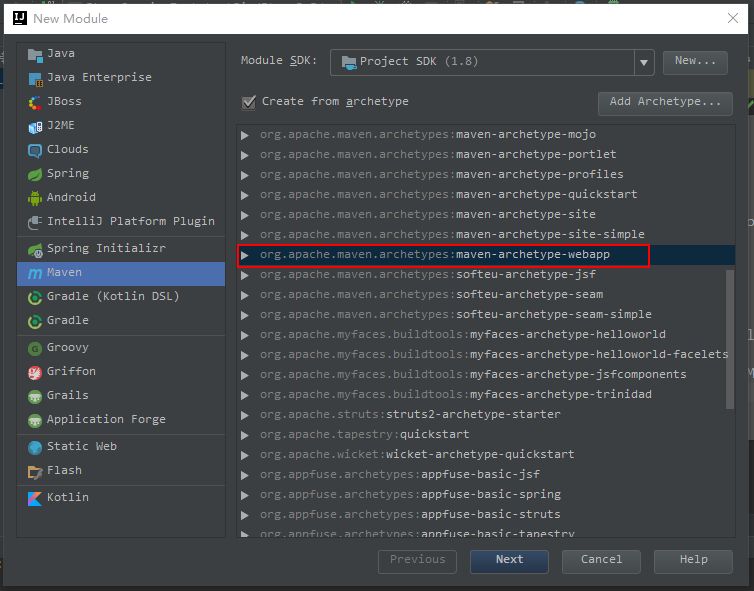
Task: Select the Groovy icon
Action: tap(35, 348)
